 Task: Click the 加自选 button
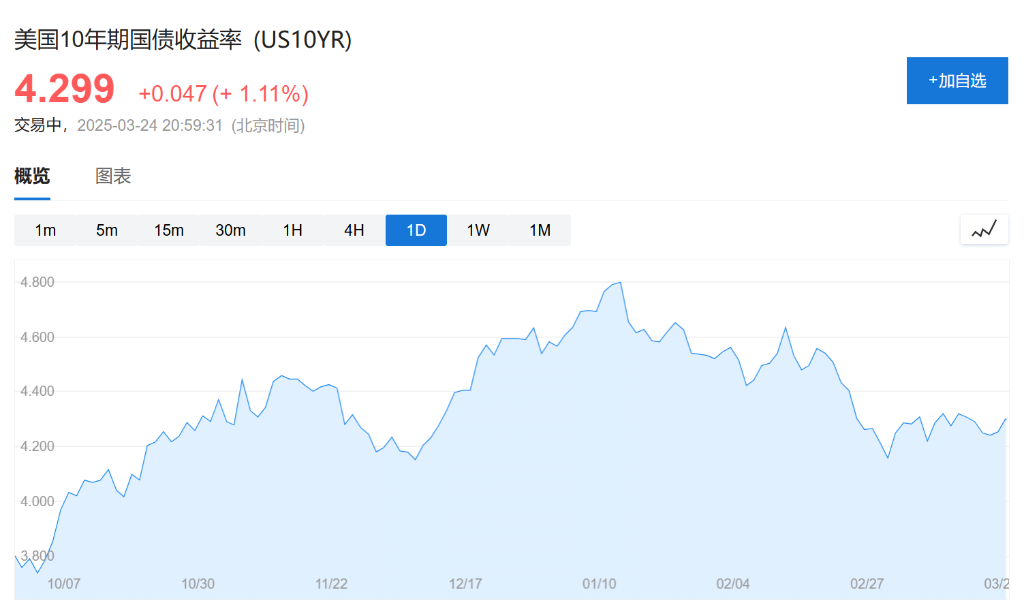pos(957,81)
